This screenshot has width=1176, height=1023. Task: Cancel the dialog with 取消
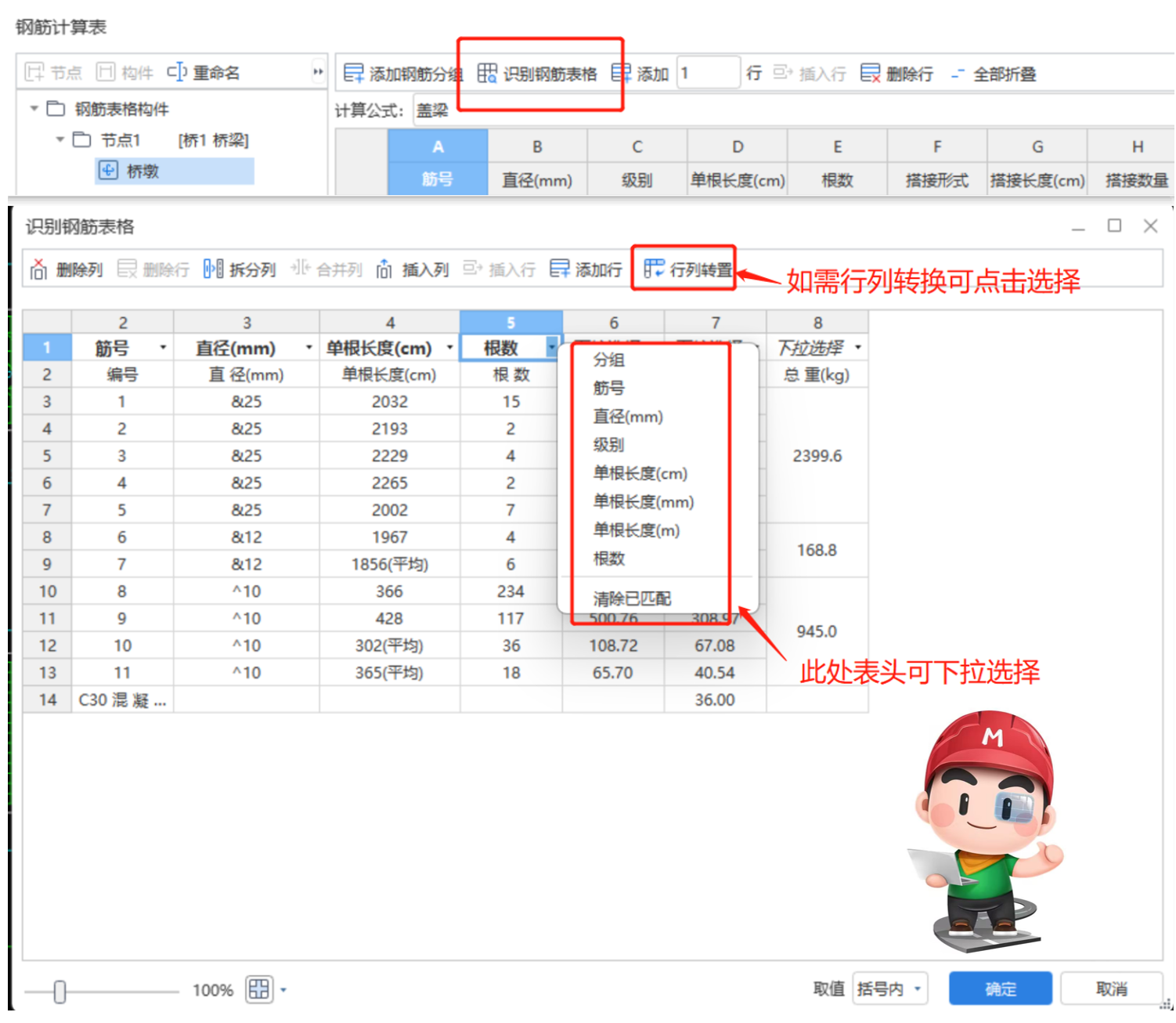click(x=1112, y=989)
